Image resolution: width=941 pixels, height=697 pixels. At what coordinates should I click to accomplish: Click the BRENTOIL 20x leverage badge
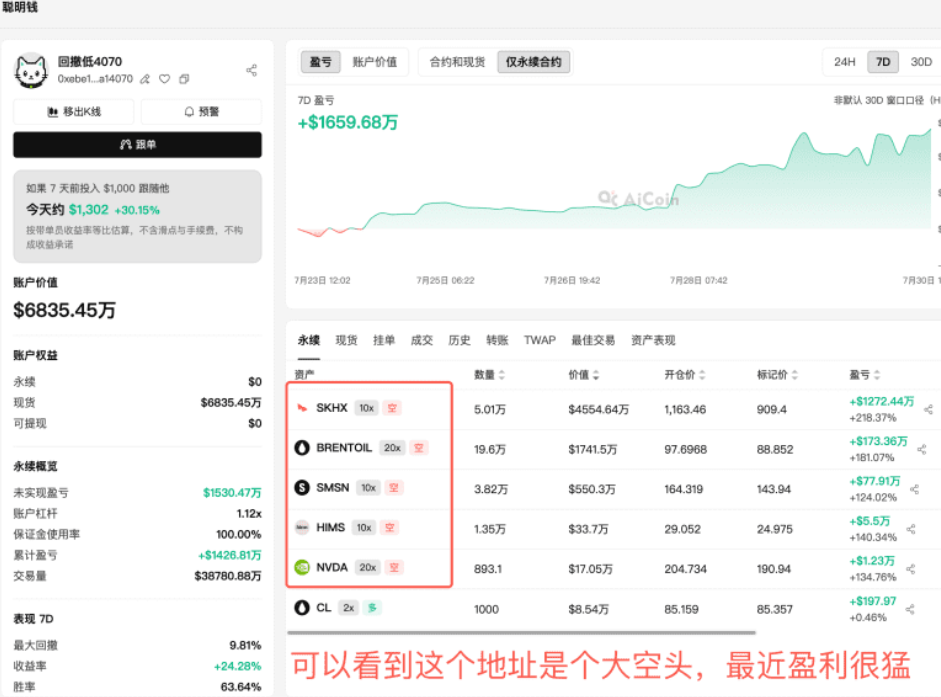[392, 448]
